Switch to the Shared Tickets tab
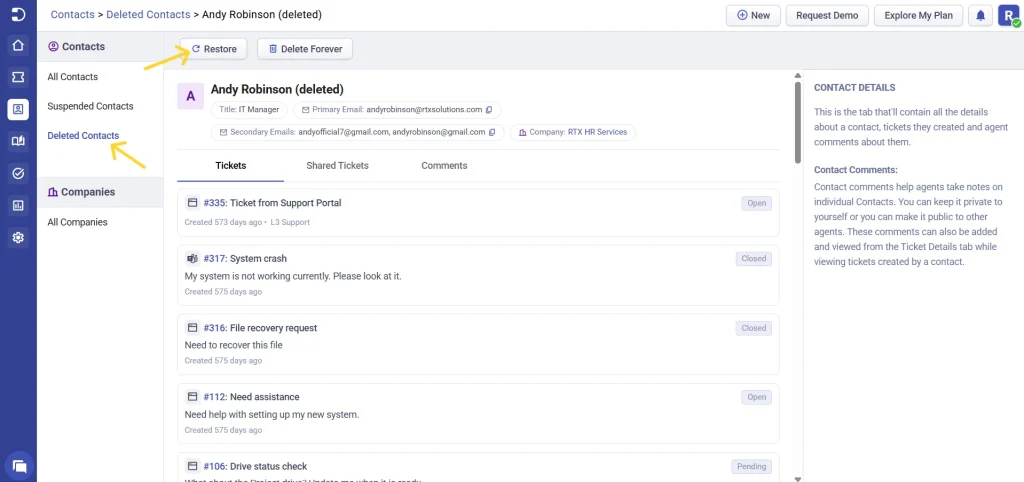Viewport: 1024px width, 482px height. (x=338, y=166)
